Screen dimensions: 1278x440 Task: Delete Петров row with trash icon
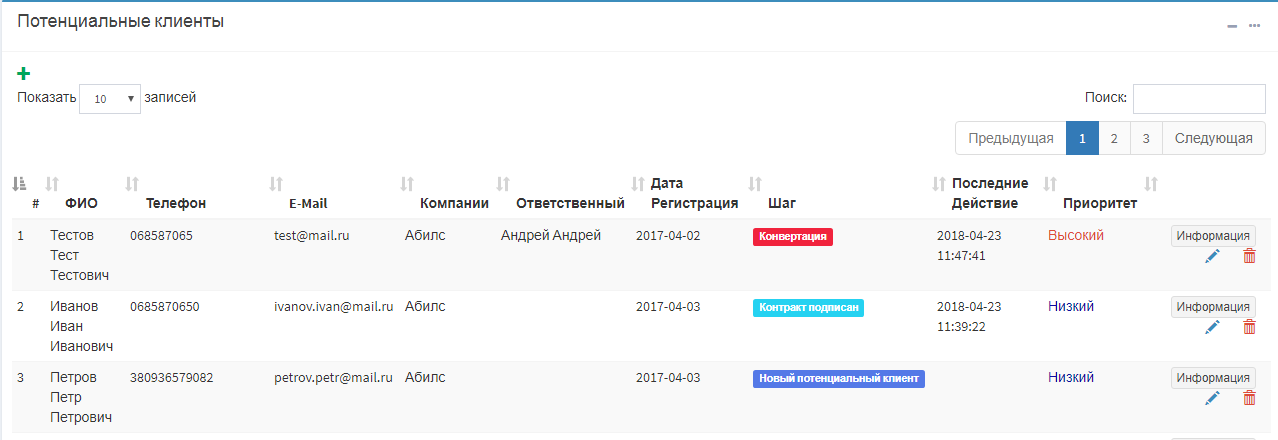click(1249, 398)
